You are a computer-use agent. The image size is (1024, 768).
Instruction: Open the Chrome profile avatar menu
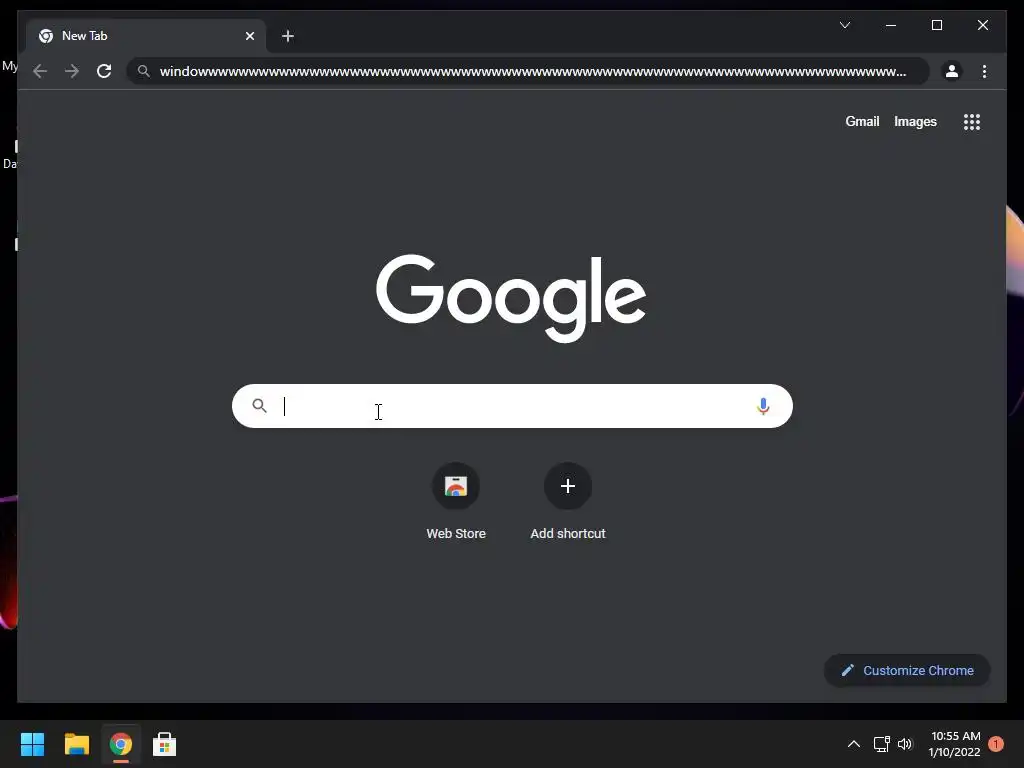[x=952, y=71]
